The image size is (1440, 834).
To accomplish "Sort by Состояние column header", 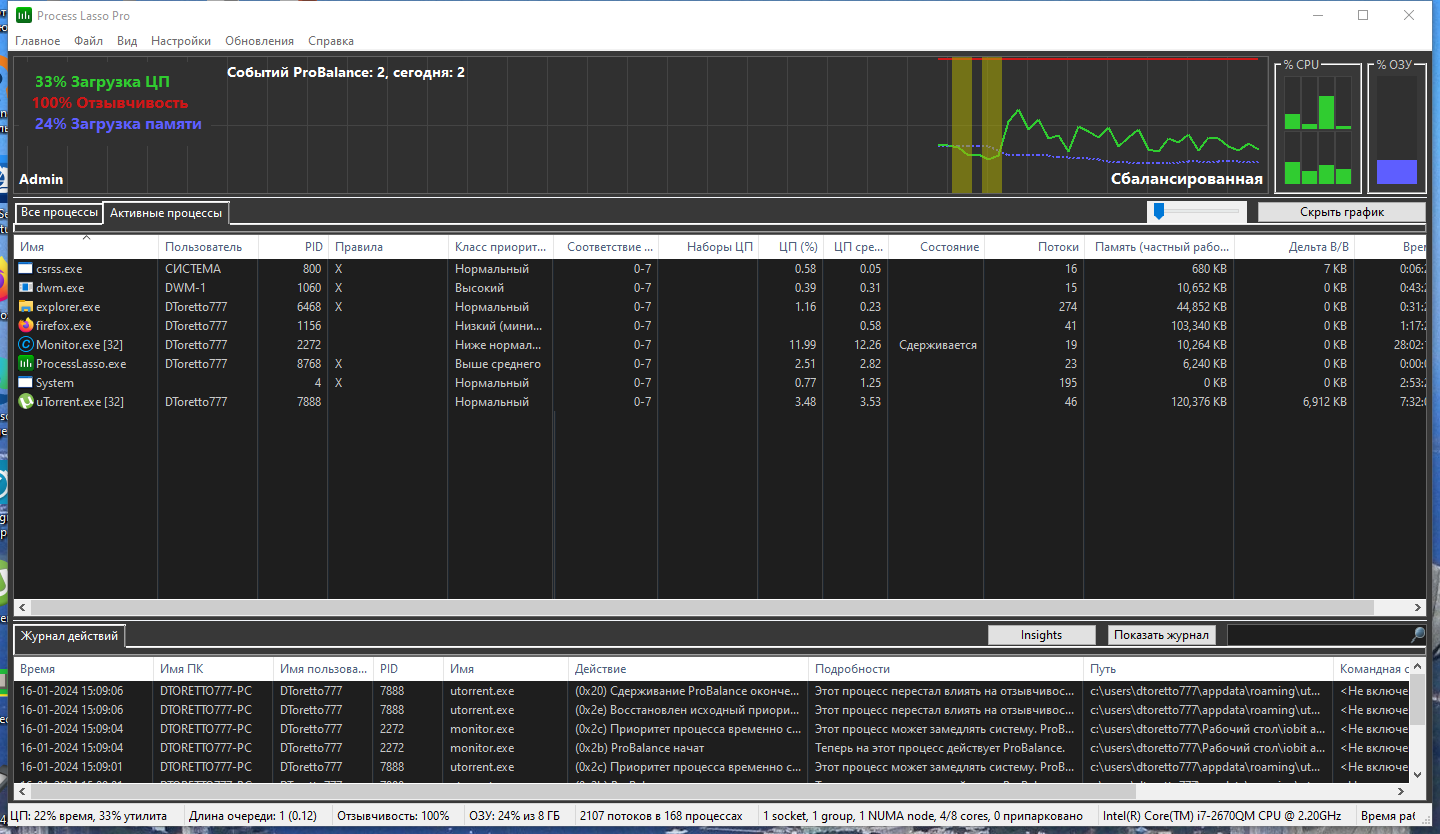I will click(935, 246).
